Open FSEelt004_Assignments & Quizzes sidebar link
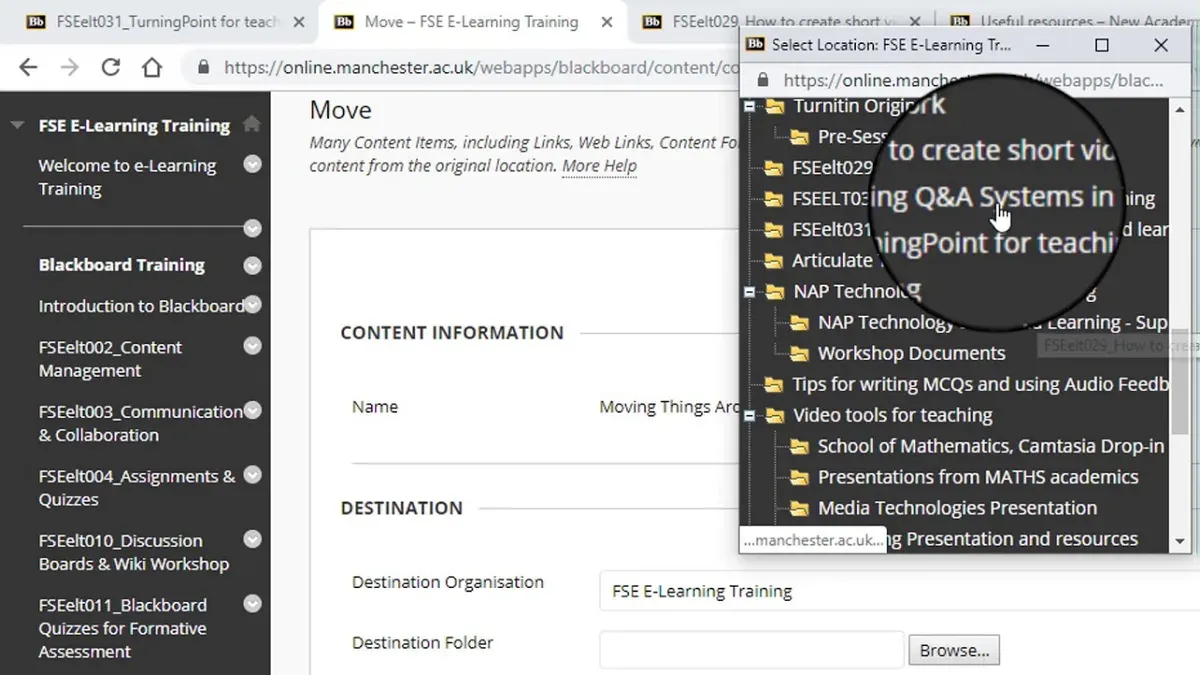Screen dimensions: 1200x675 click(x=137, y=488)
